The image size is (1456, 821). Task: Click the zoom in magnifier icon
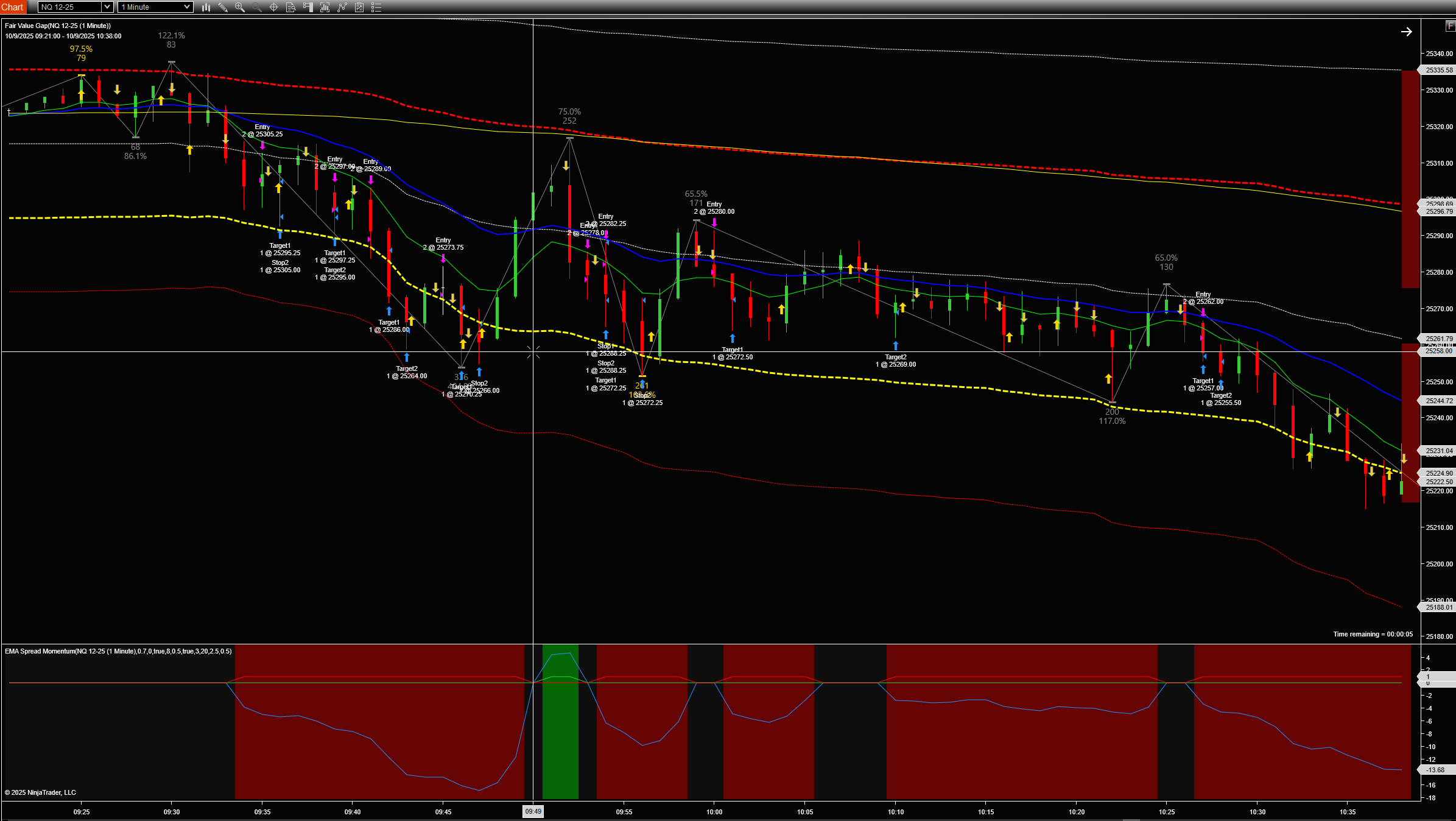coord(240,7)
